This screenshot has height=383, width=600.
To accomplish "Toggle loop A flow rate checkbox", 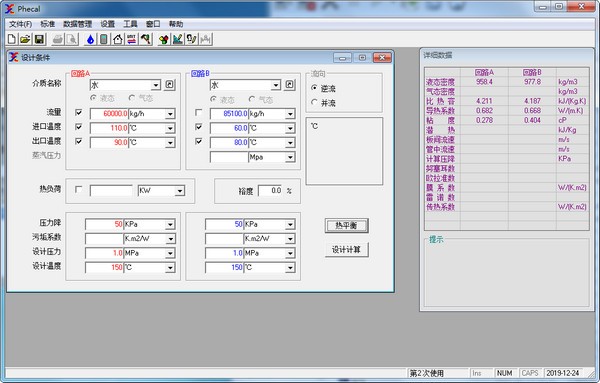I will point(79,112).
